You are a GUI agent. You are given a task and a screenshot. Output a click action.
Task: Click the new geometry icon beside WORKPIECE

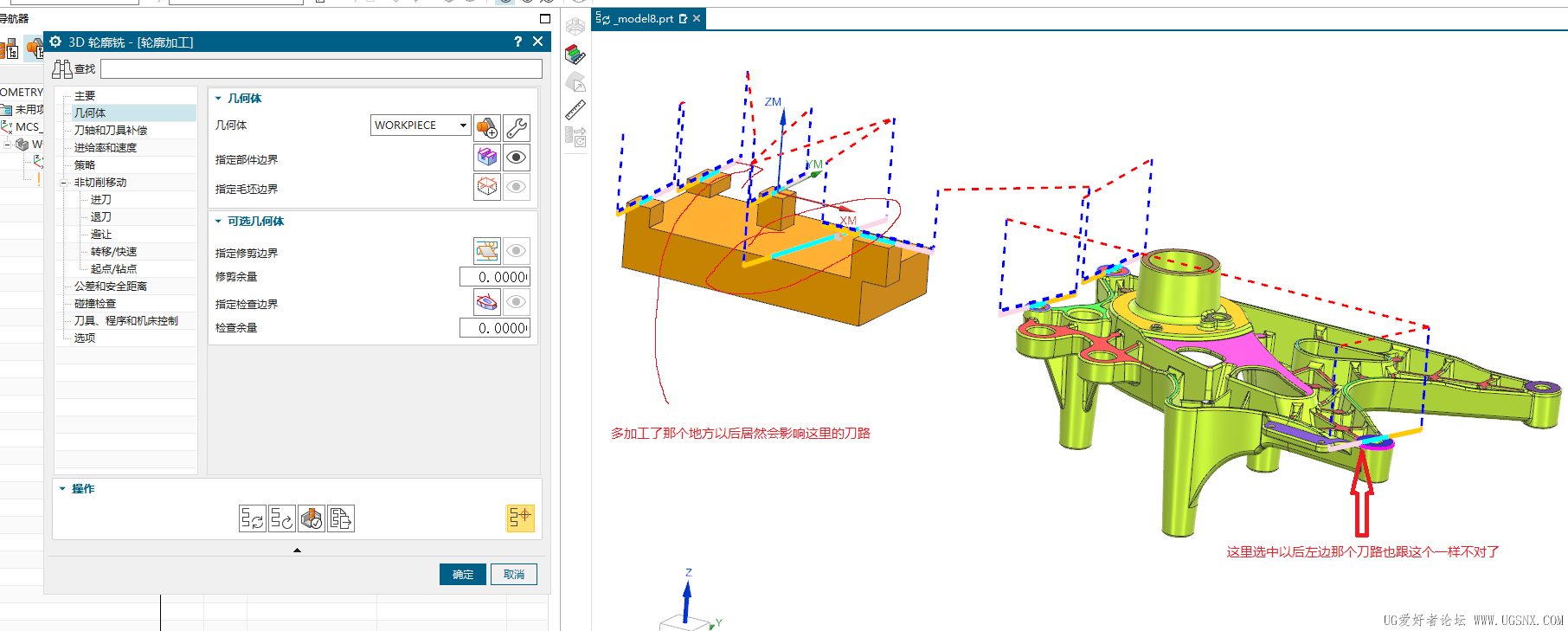[x=487, y=128]
